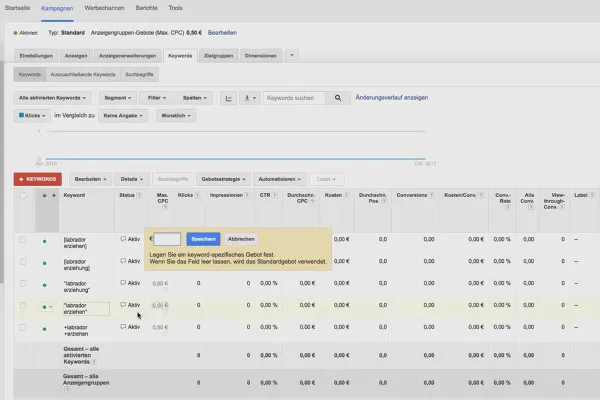The height and width of the screenshot is (400, 600).
Task: Click Abbrechen in the bid popup
Action: (241, 239)
